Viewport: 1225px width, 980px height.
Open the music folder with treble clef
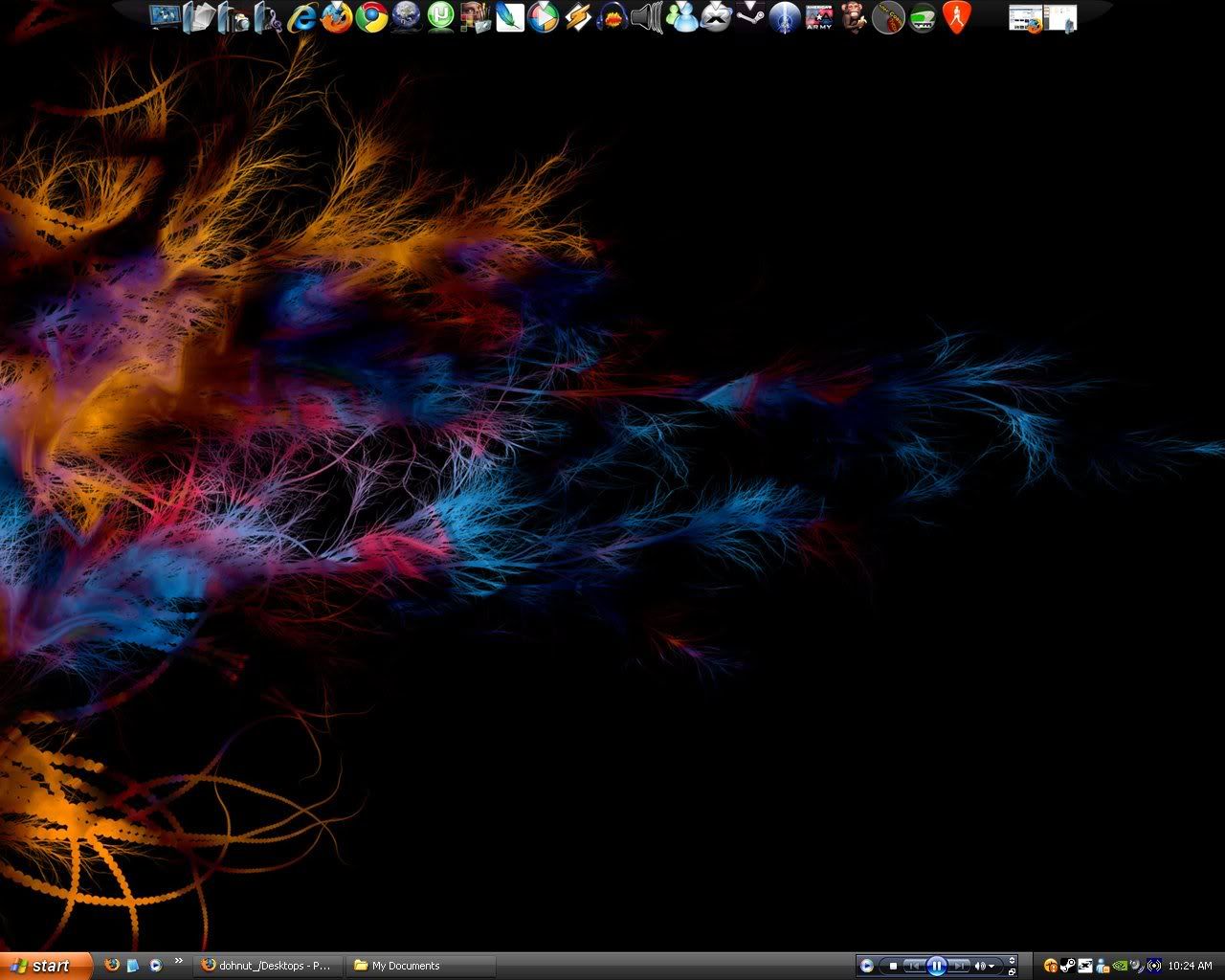pos(268,16)
